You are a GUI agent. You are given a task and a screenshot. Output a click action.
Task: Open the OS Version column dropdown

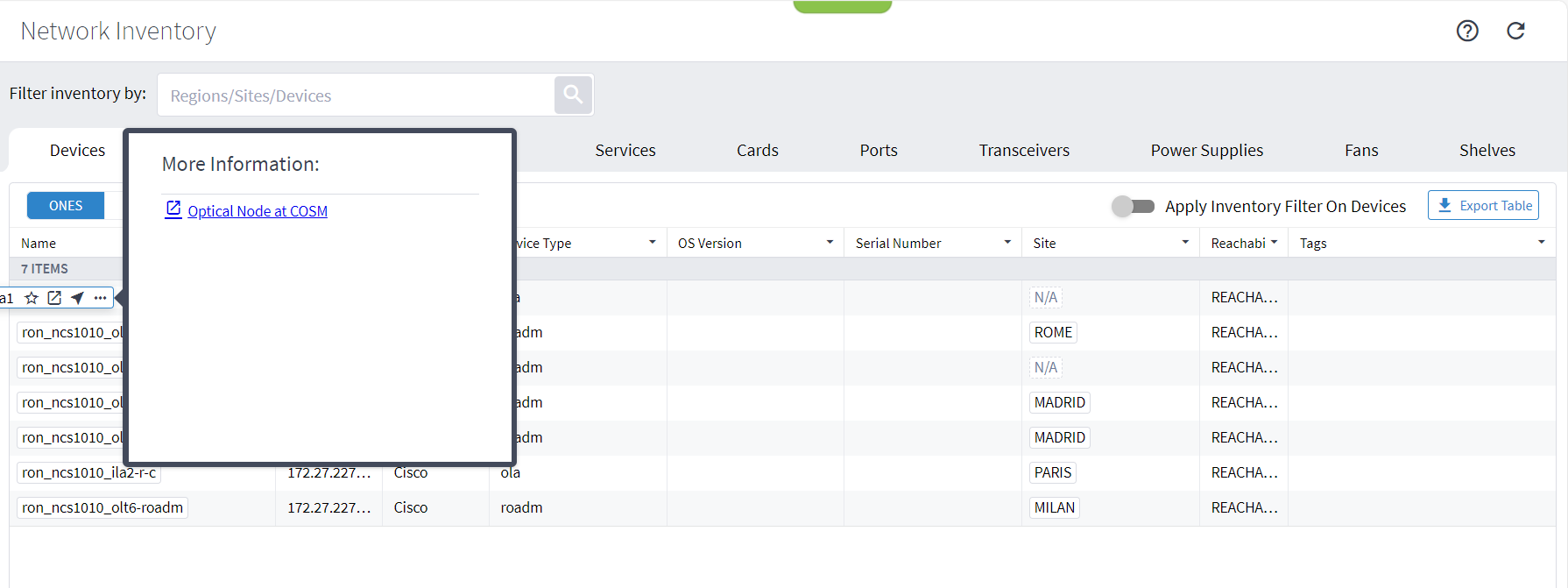(830, 243)
